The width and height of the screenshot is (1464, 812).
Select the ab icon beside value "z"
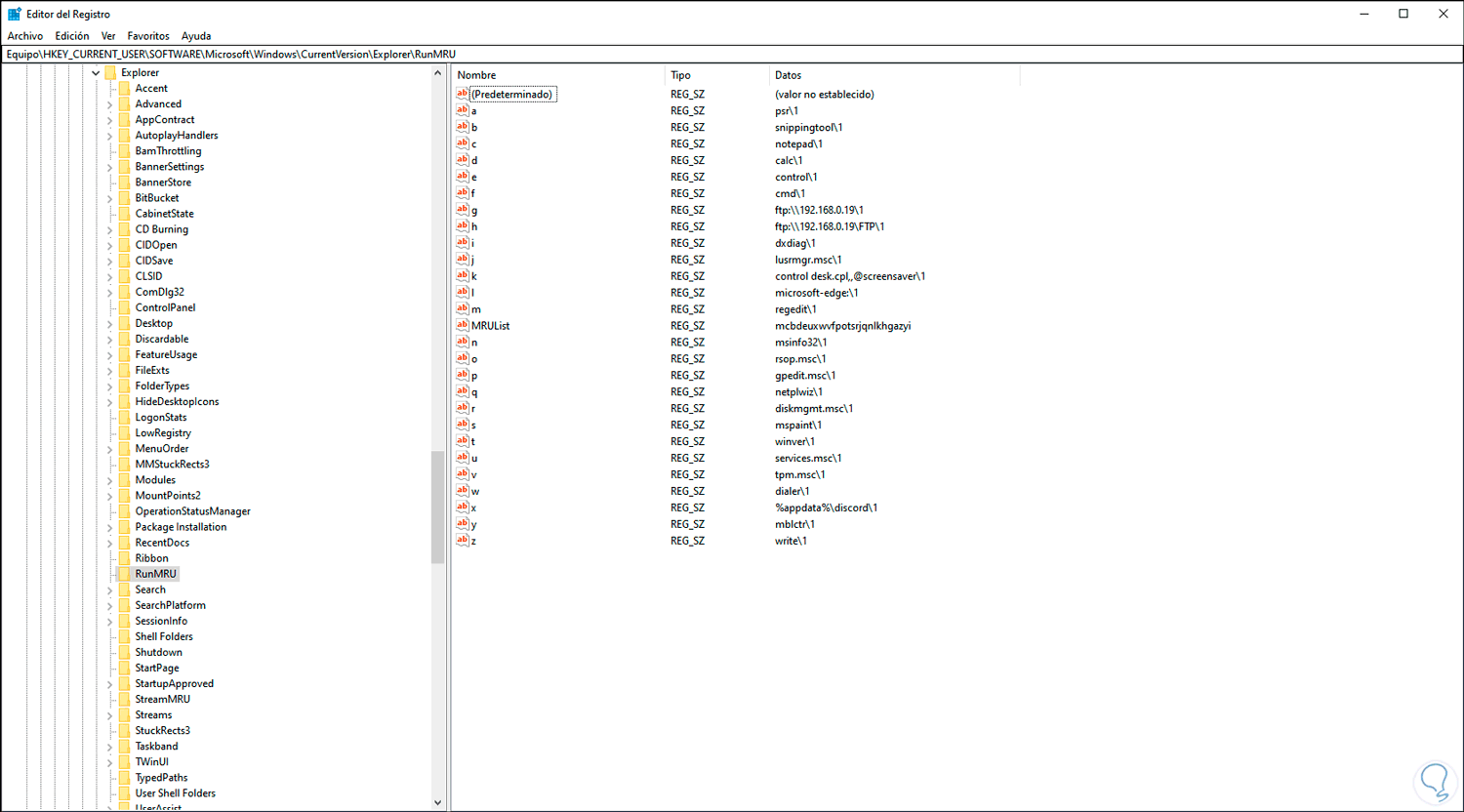pyautogui.click(x=463, y=540)
